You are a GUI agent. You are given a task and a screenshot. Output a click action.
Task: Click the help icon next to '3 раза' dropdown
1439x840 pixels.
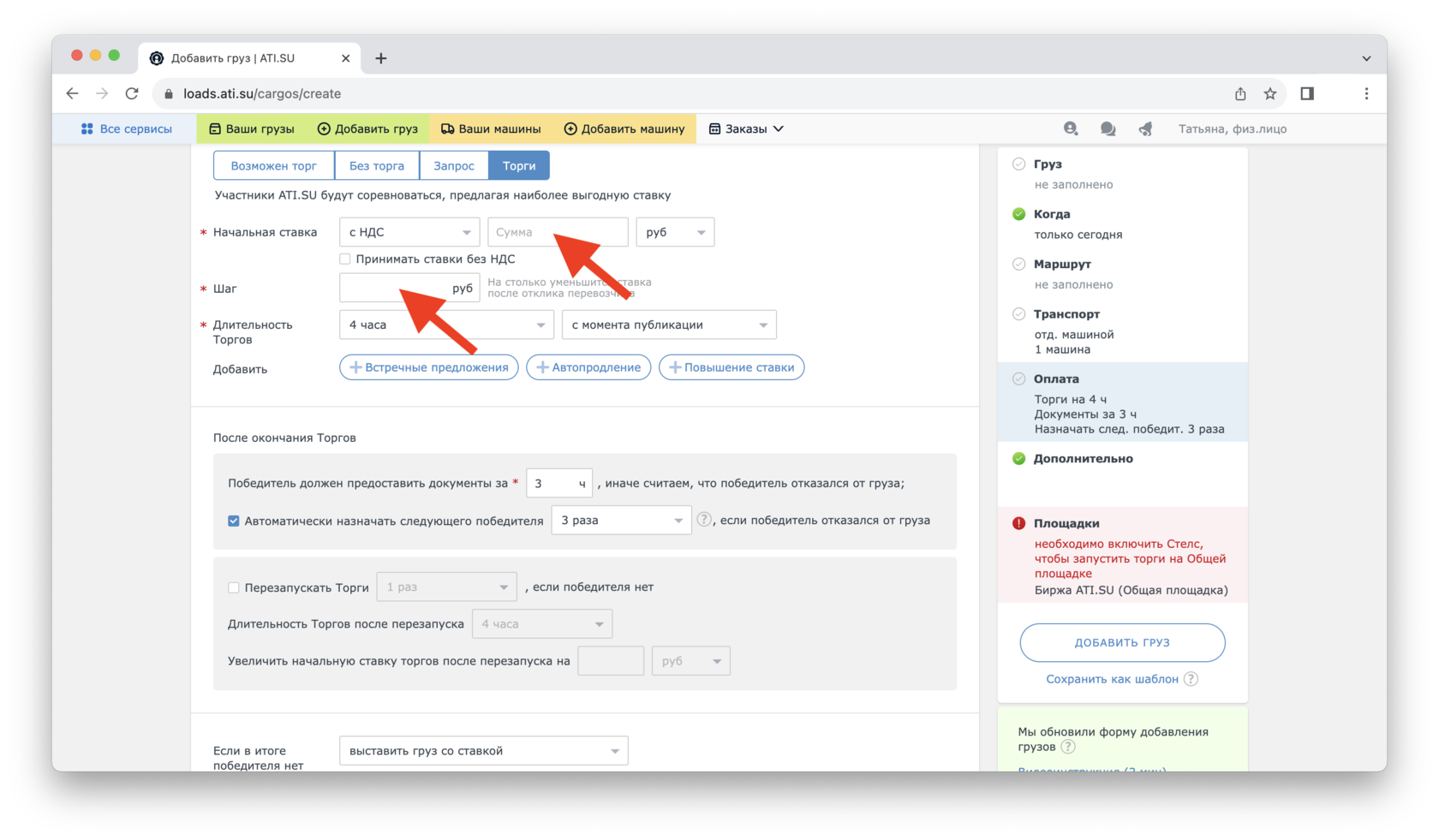[704, 520]
